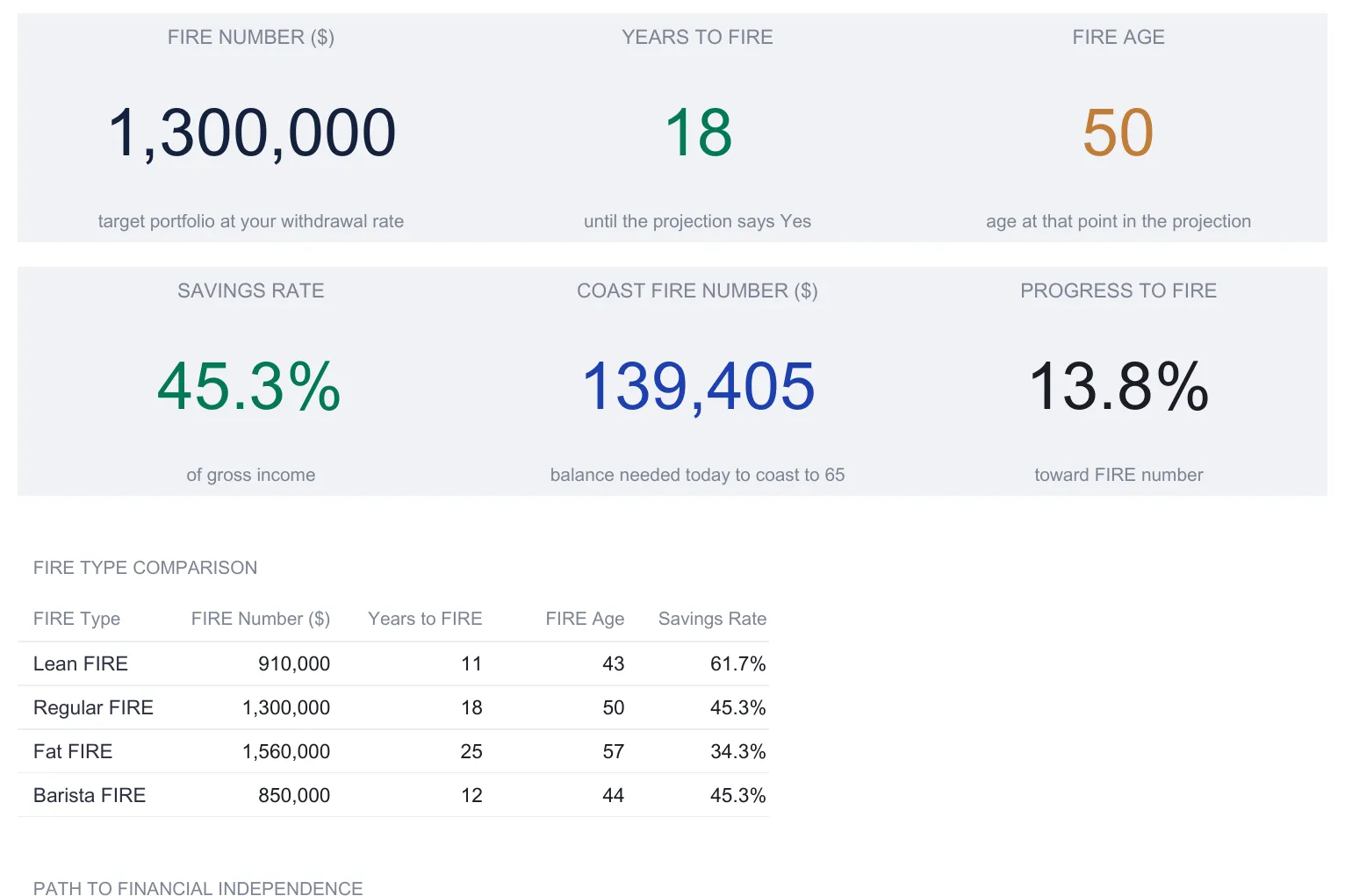Click 'target portfolio at your withdrawal rate' caption
This screenshot has width=1345, height=896.
pyautogui.click(x=251, y=221)
